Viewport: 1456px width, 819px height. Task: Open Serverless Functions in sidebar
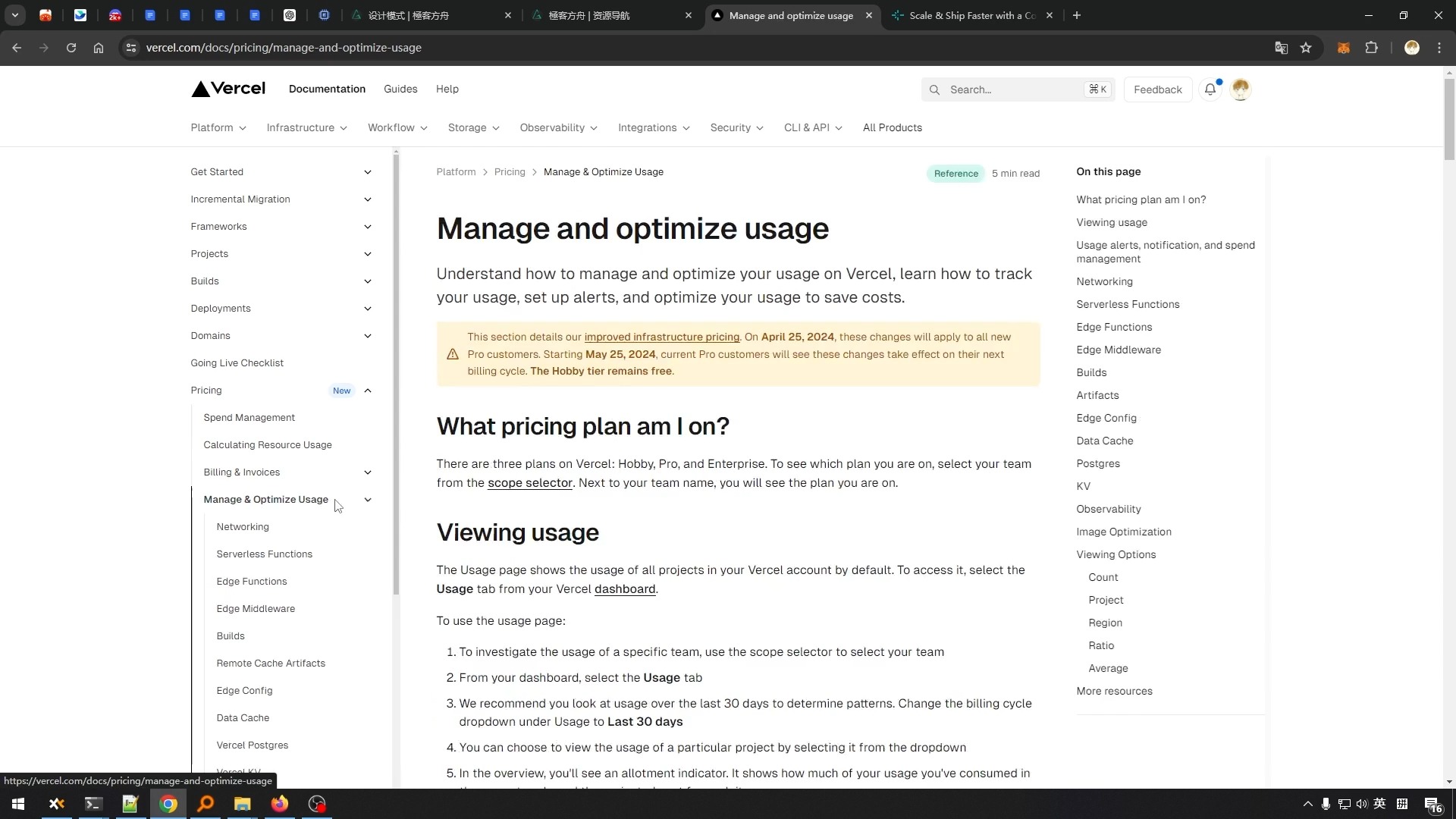pyautogui.click(x=265, y=554)
